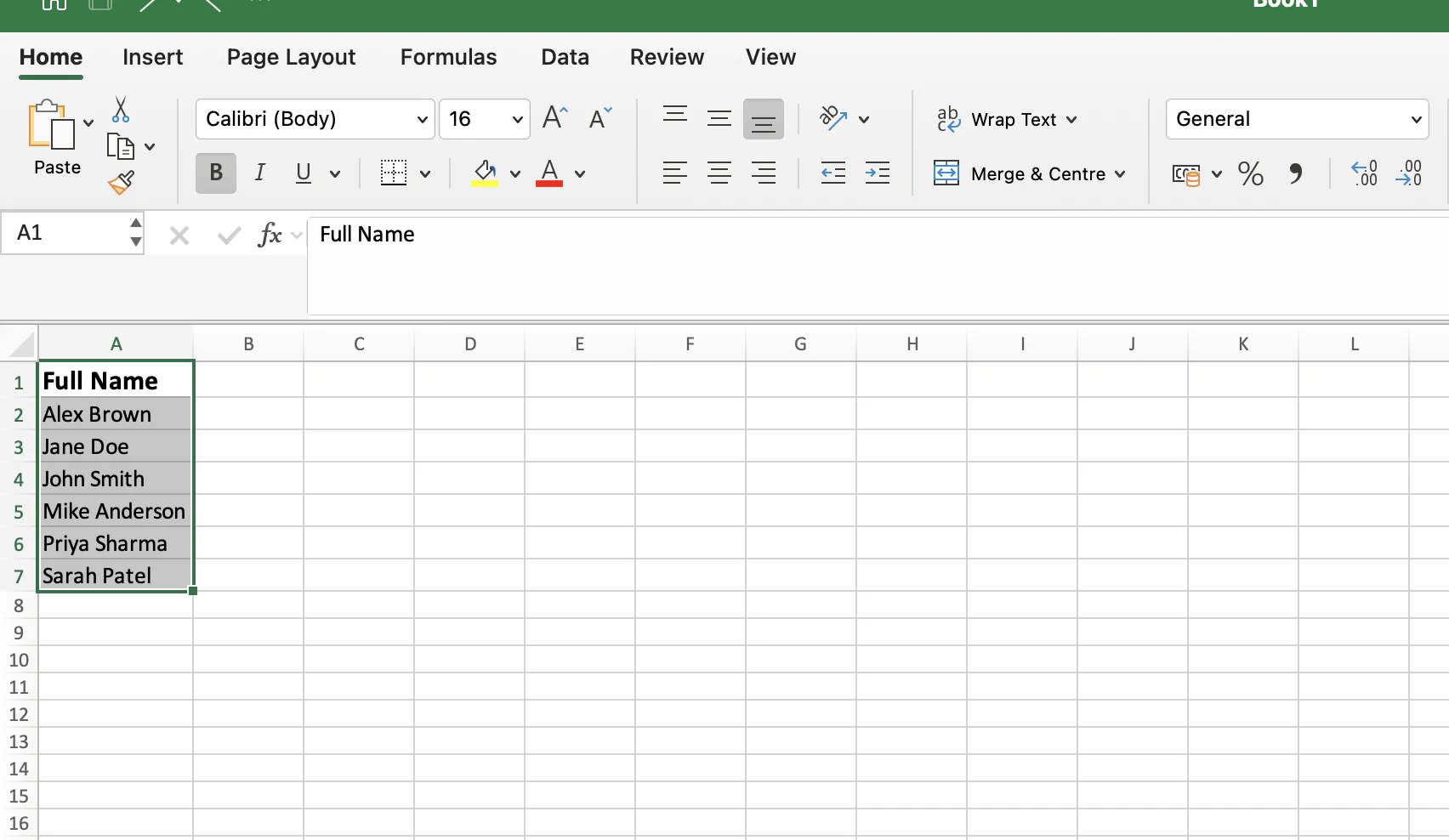This screenshot has height=840, width=1449.
Task: Click the text orientation icon
Action: (833, 118)
